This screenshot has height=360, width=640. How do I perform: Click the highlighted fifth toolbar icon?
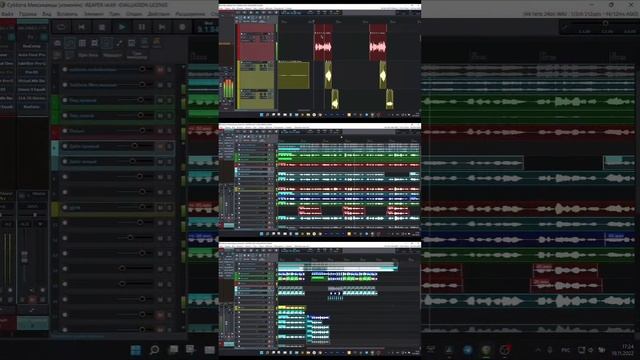tap(107, 43)
